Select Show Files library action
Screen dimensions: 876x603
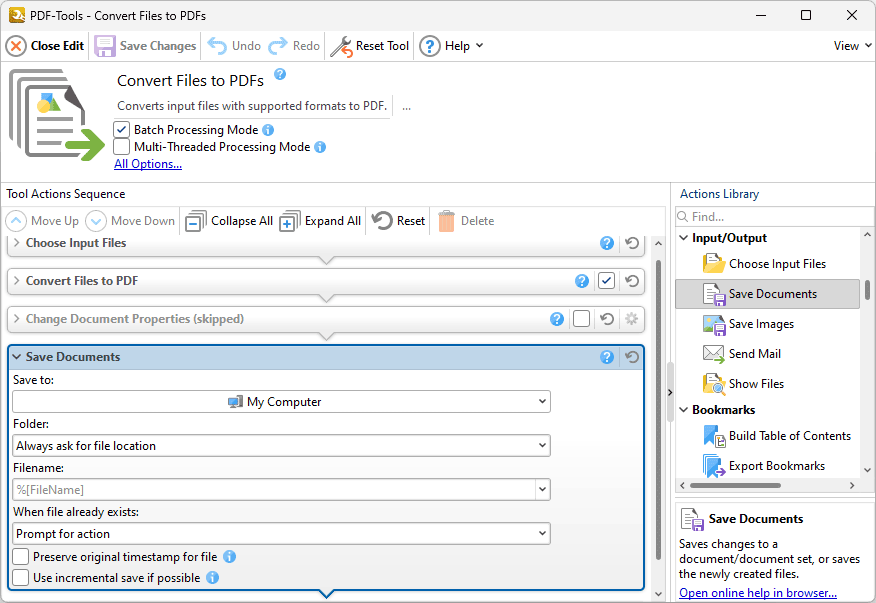768,384
